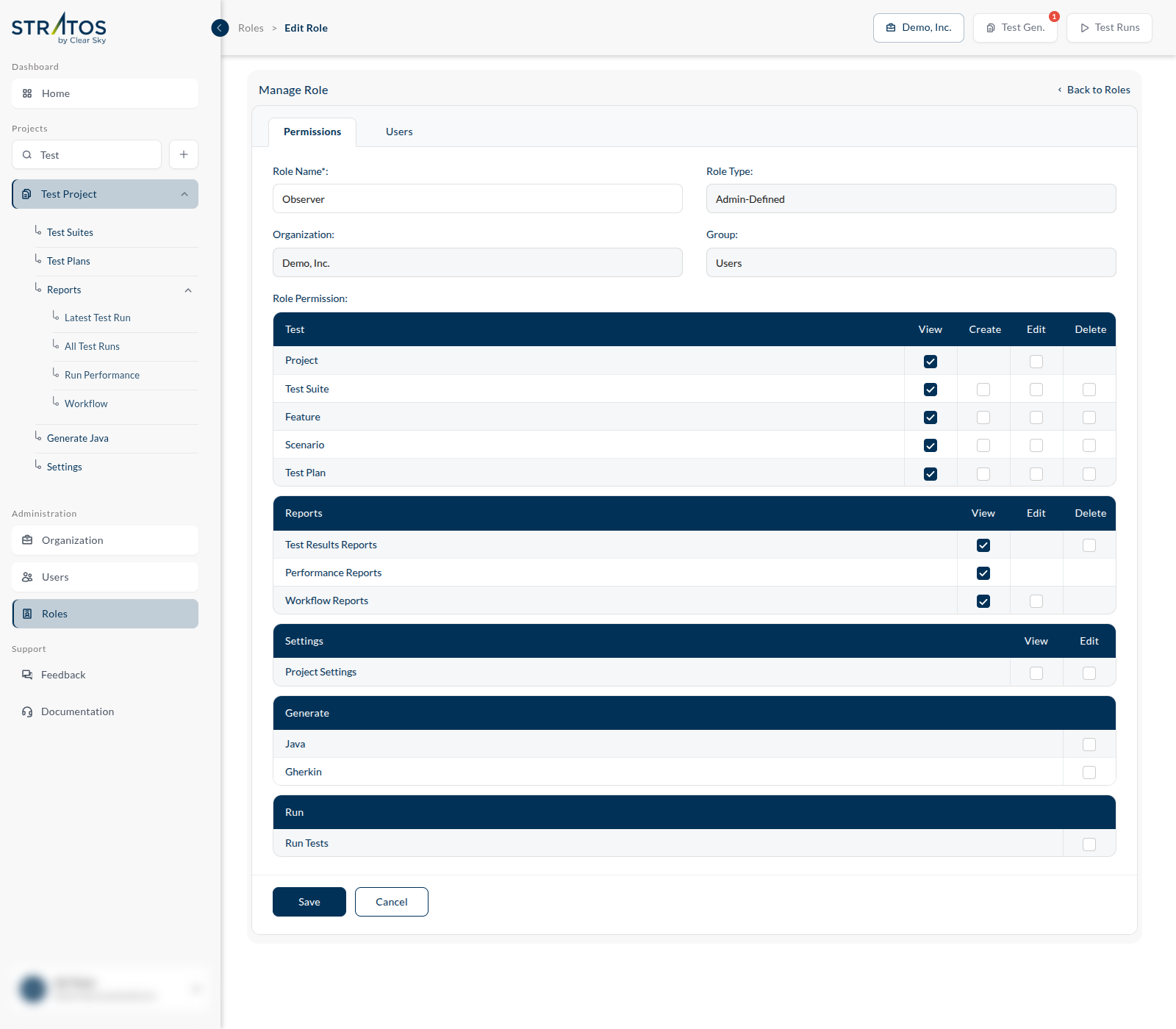Screen dimensions: 1176x1029
Task: Click the Projects search field
Action: click(x=87, y=154)
